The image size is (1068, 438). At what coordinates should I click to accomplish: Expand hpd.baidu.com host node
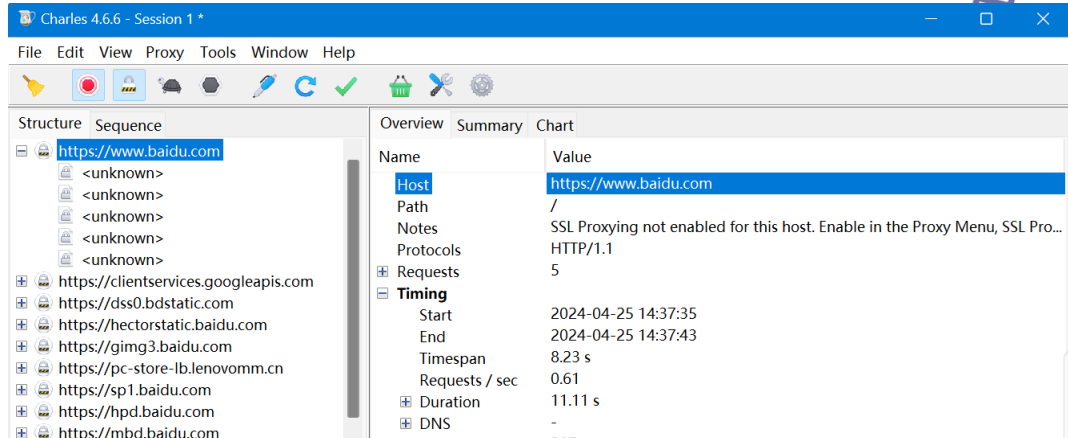pyautogui.click(x=22, y=411)
